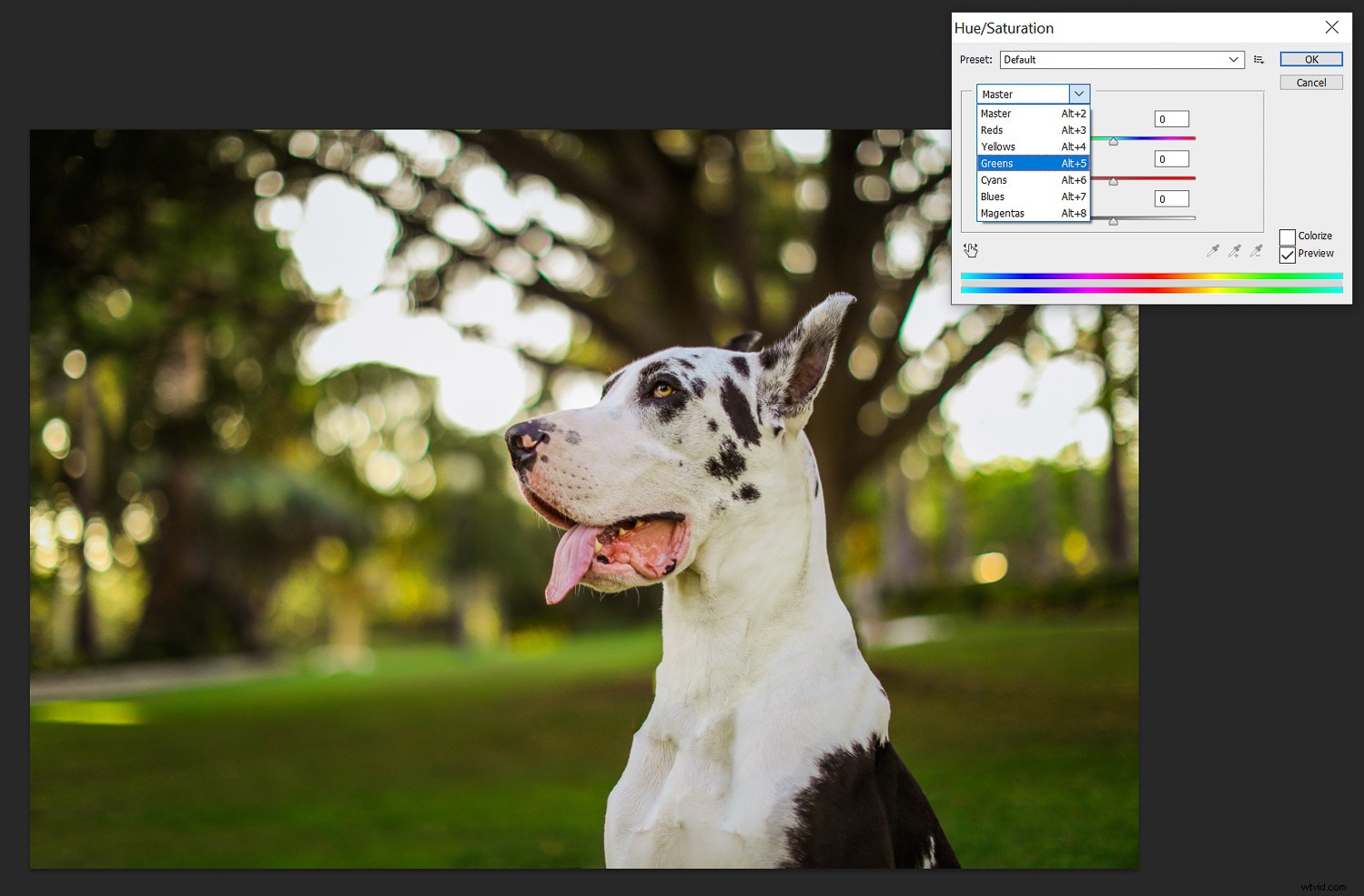The height and width of the screenshot is (896, 1364).
Task: Click the subtract-from-sample eyedropper
Action: [x=1258, y=250]
